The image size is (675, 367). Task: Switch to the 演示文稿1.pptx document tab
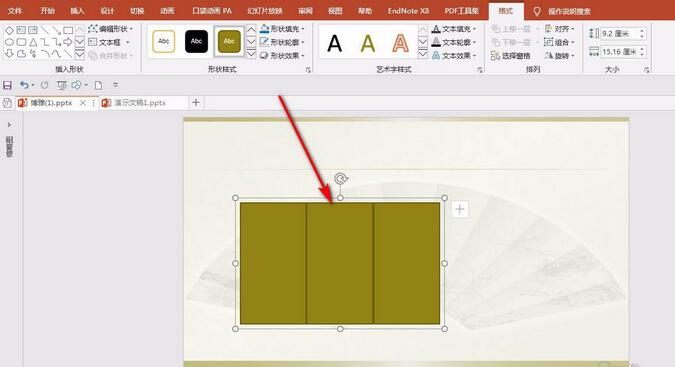coord(135,103)
